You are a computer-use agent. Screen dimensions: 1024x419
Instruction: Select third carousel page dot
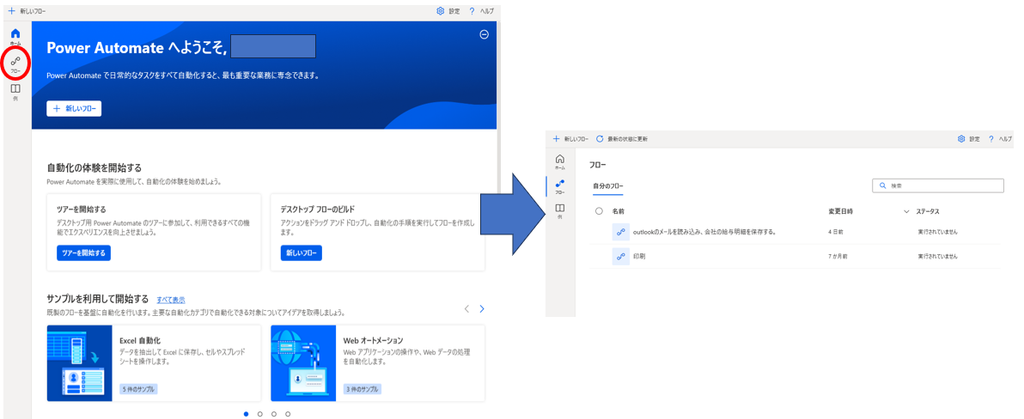pos(274,413)
